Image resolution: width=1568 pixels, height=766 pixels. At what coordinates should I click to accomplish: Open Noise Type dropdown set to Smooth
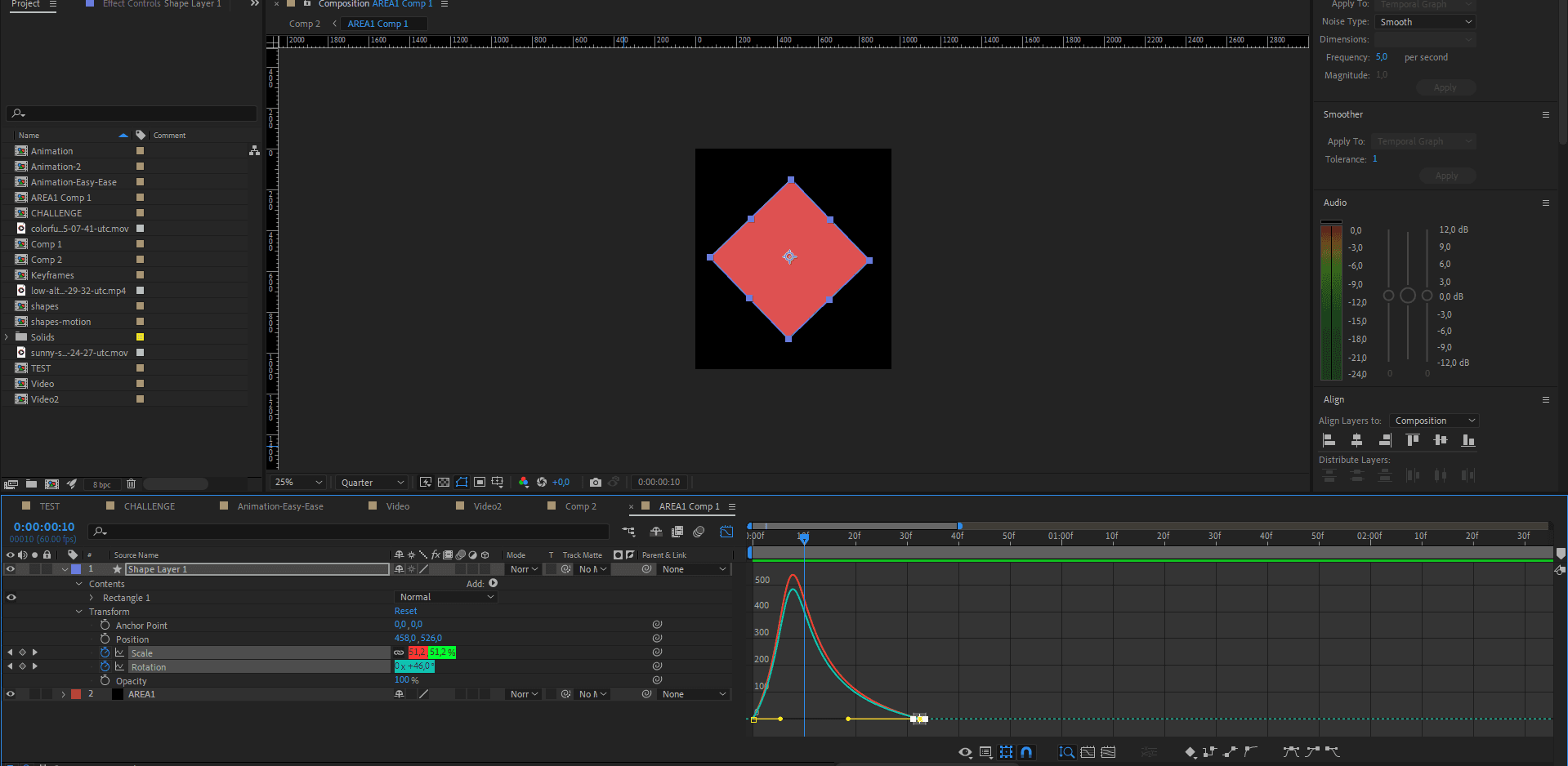[x=1425, y=22]
